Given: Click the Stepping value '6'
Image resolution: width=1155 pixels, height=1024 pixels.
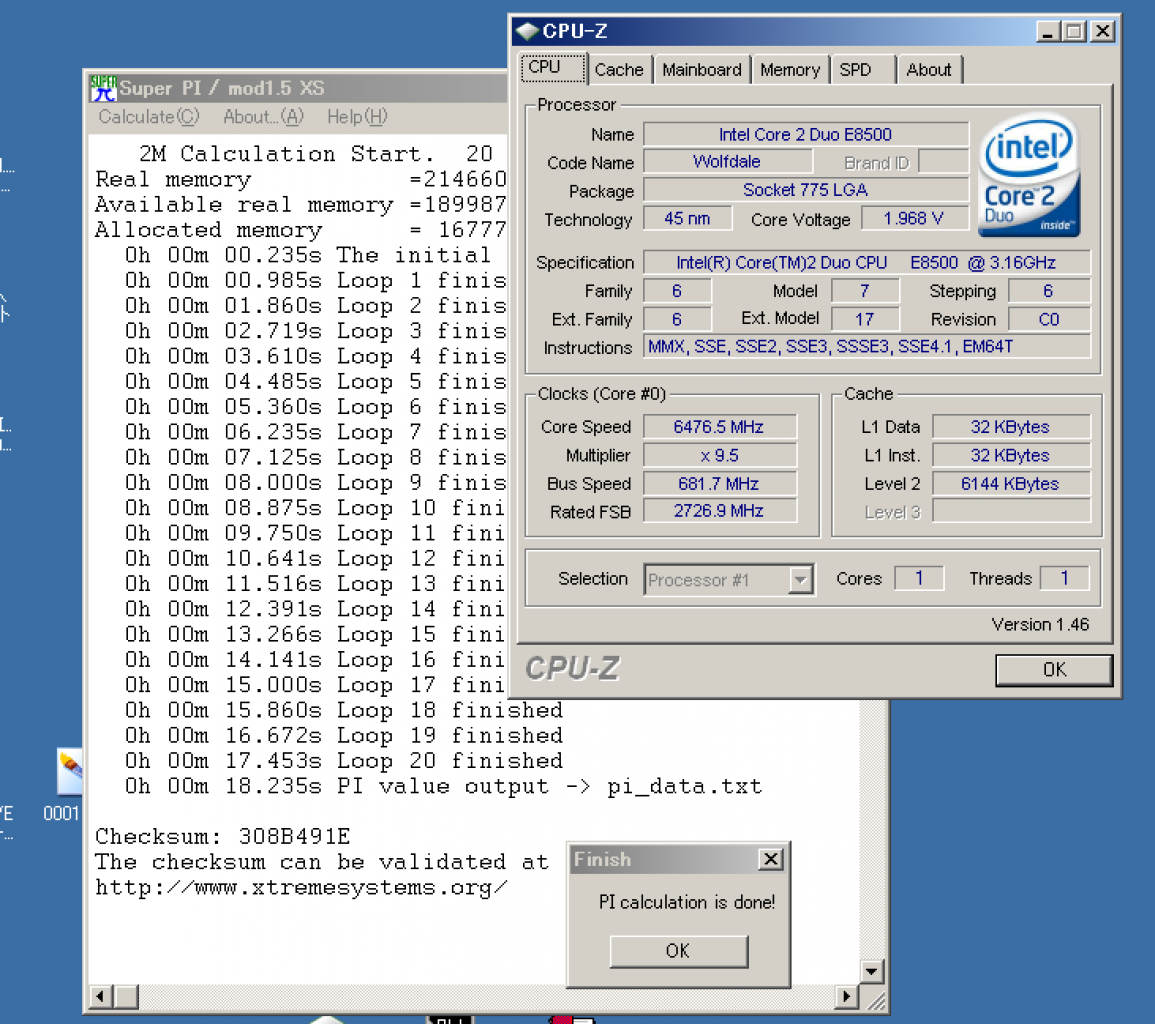Looking at the screenshot, I should (1049, 292).
